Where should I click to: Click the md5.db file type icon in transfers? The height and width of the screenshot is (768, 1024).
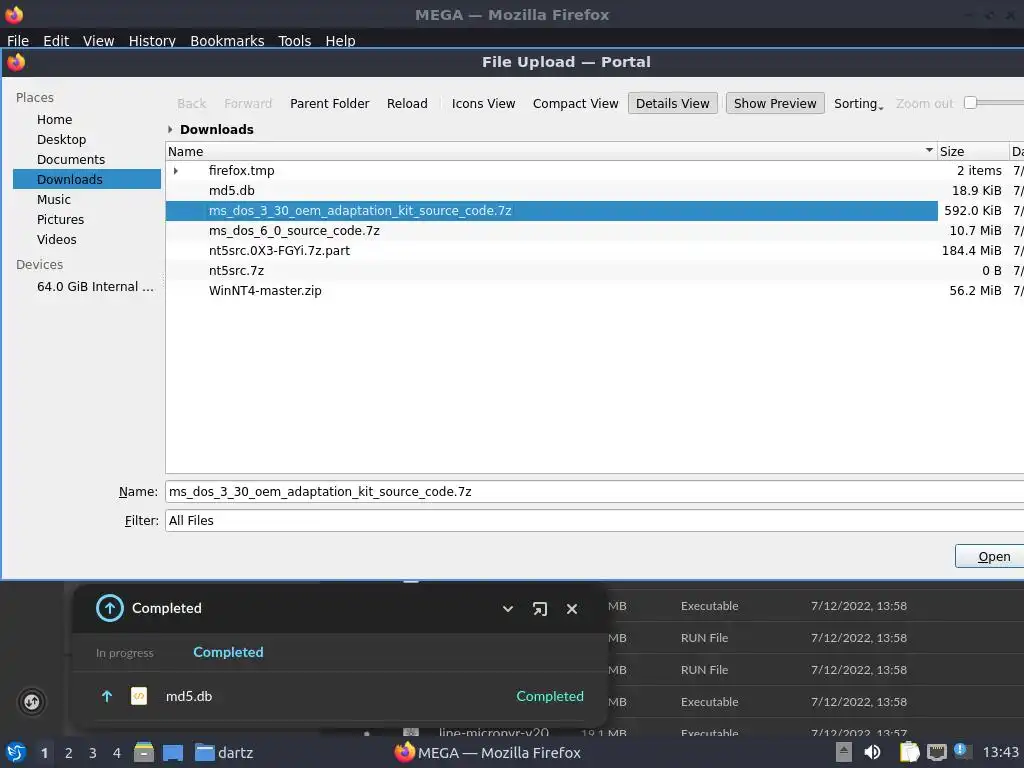[x=139, y=696]
